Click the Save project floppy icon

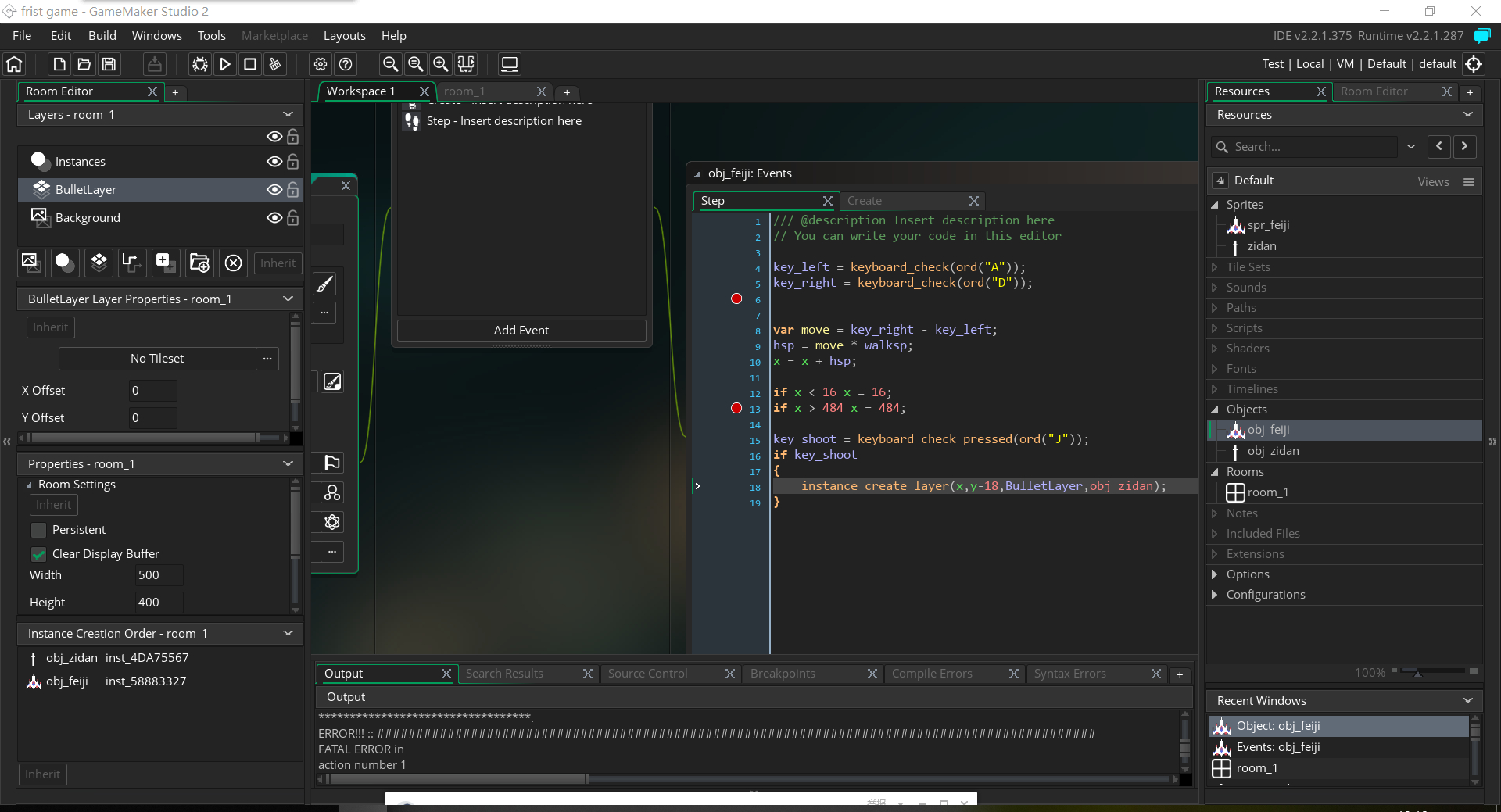(109, 64)
